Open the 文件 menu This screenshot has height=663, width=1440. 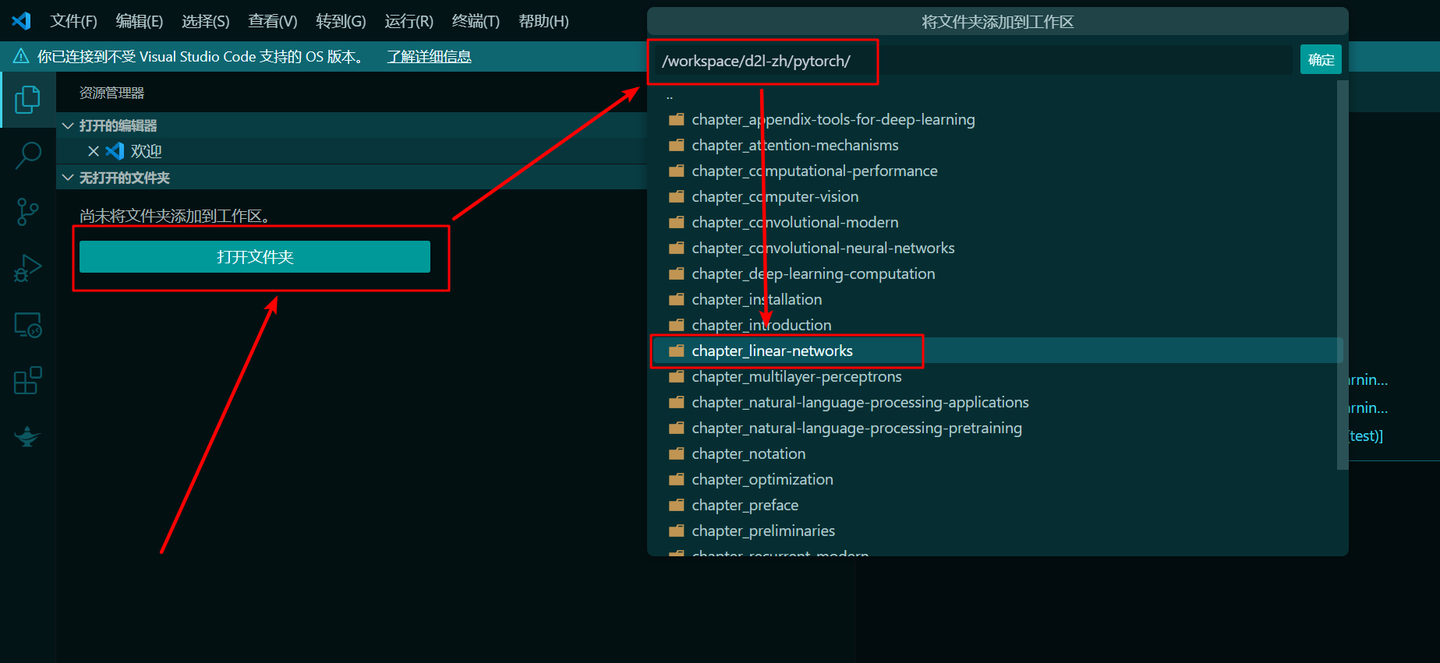(x=73, y=20)
